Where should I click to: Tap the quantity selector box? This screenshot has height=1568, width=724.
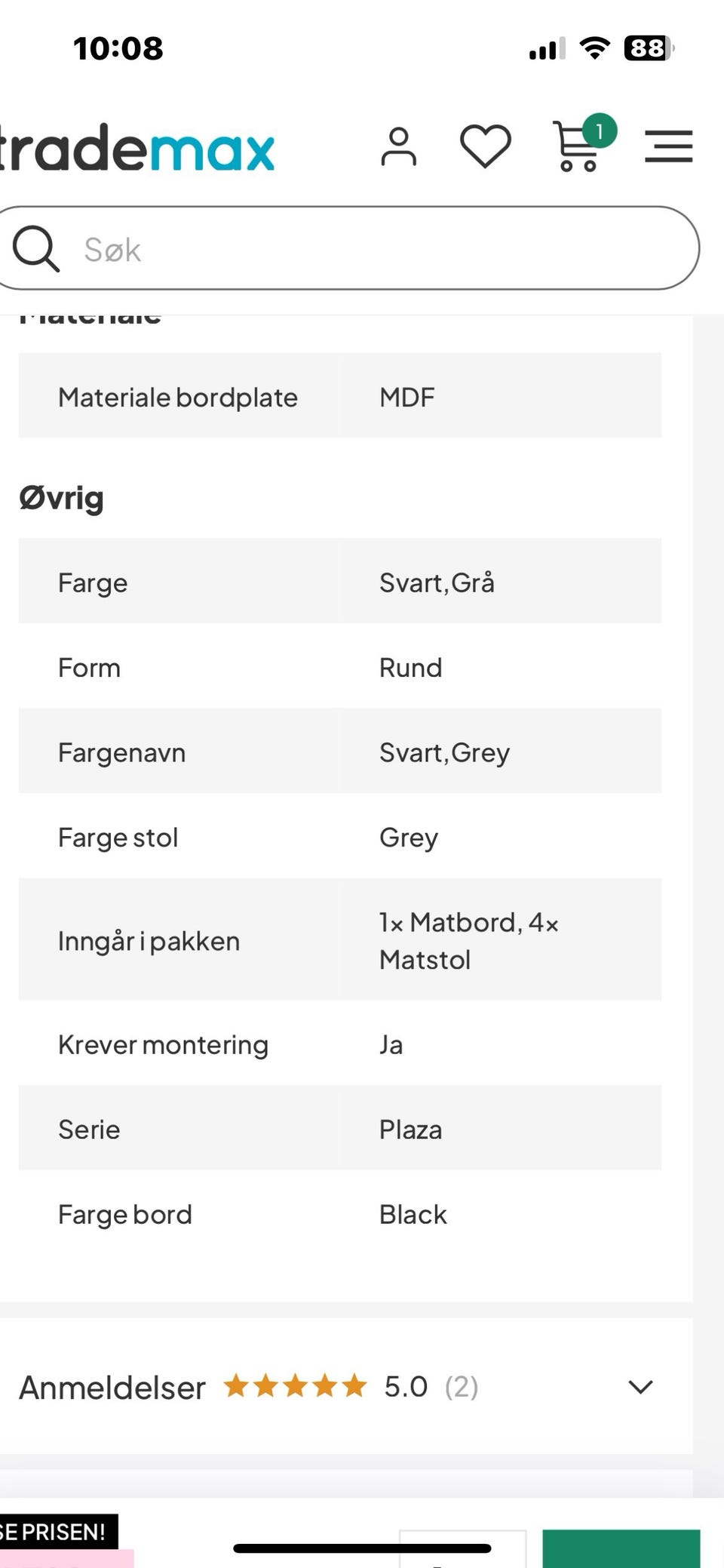462,1549
